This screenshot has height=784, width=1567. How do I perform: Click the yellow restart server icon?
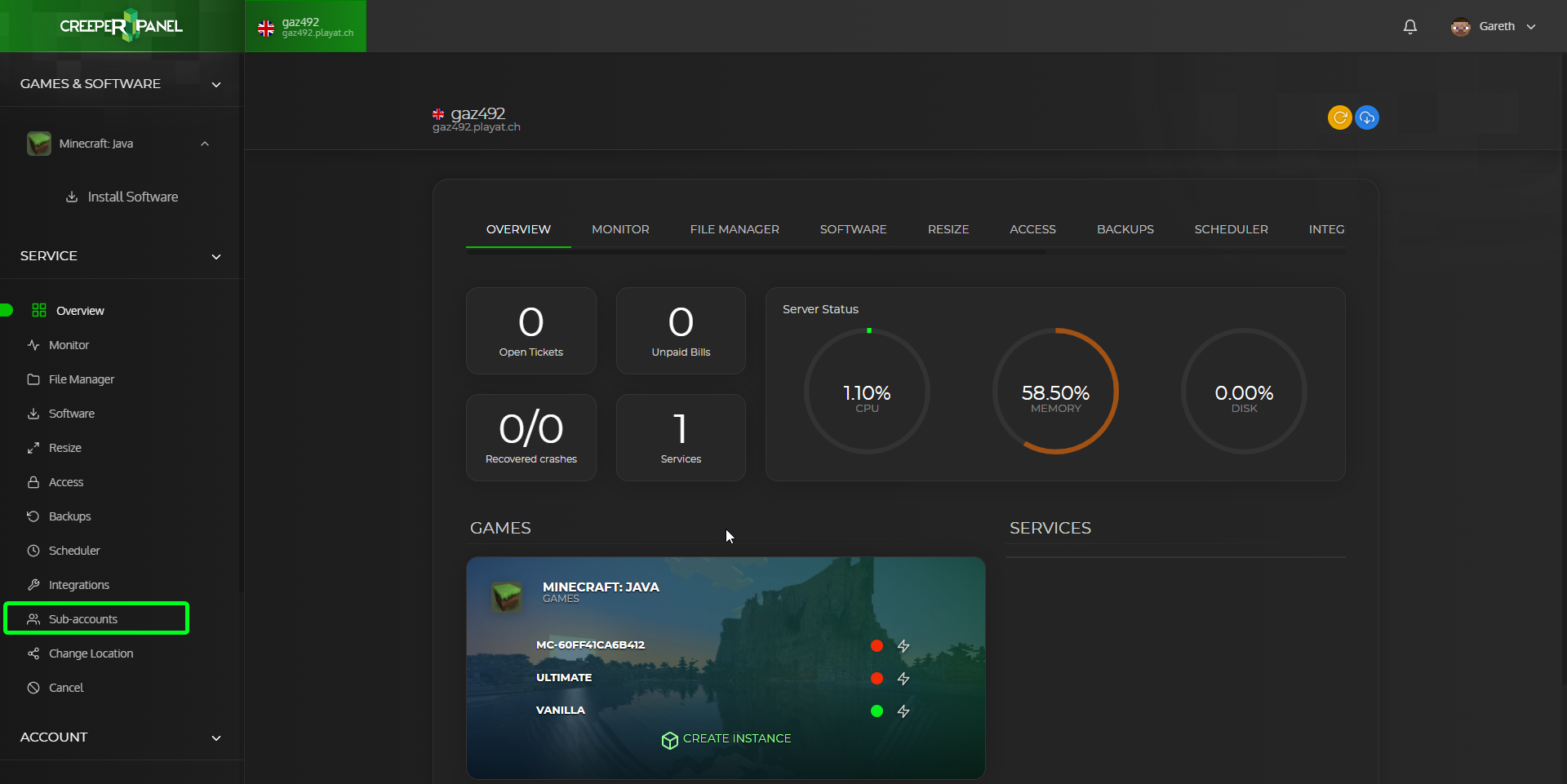coord(1339,117)
